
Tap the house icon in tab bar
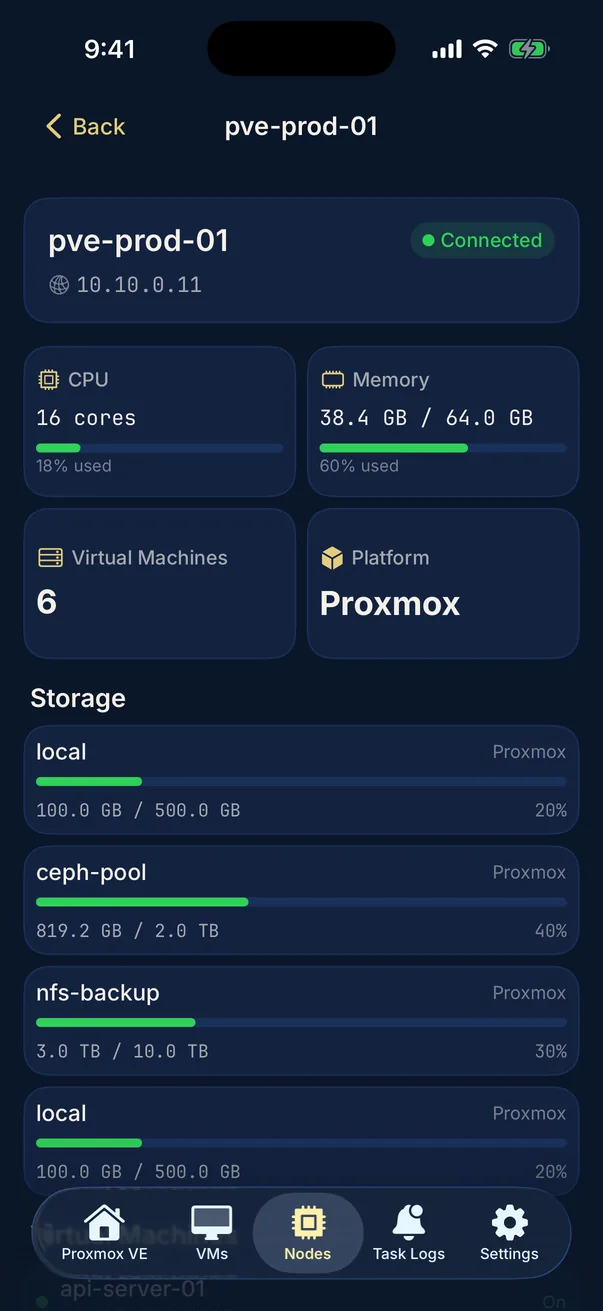[104, 1222]
